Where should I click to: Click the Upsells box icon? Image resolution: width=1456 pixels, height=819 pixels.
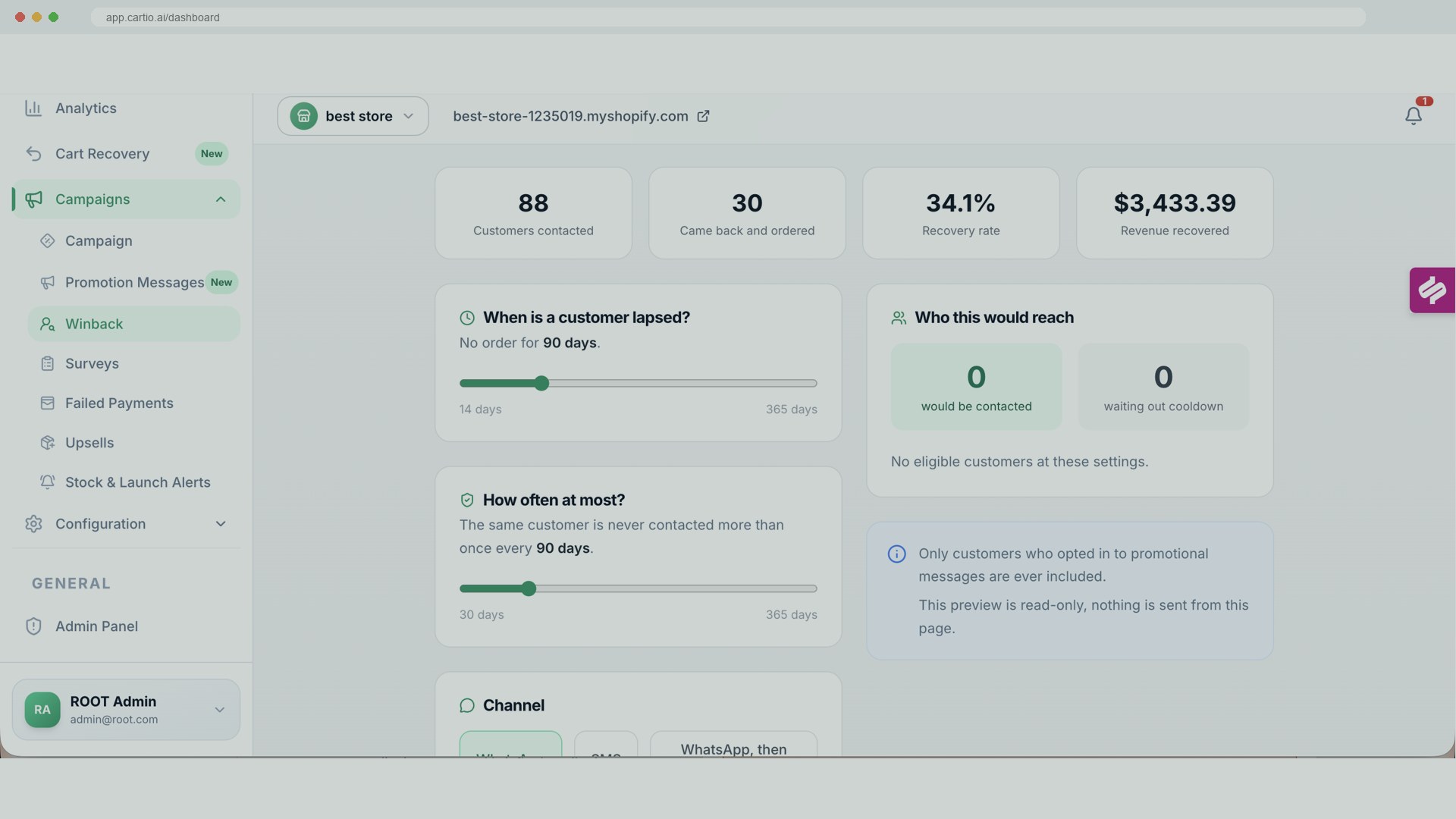coord(47,442)
